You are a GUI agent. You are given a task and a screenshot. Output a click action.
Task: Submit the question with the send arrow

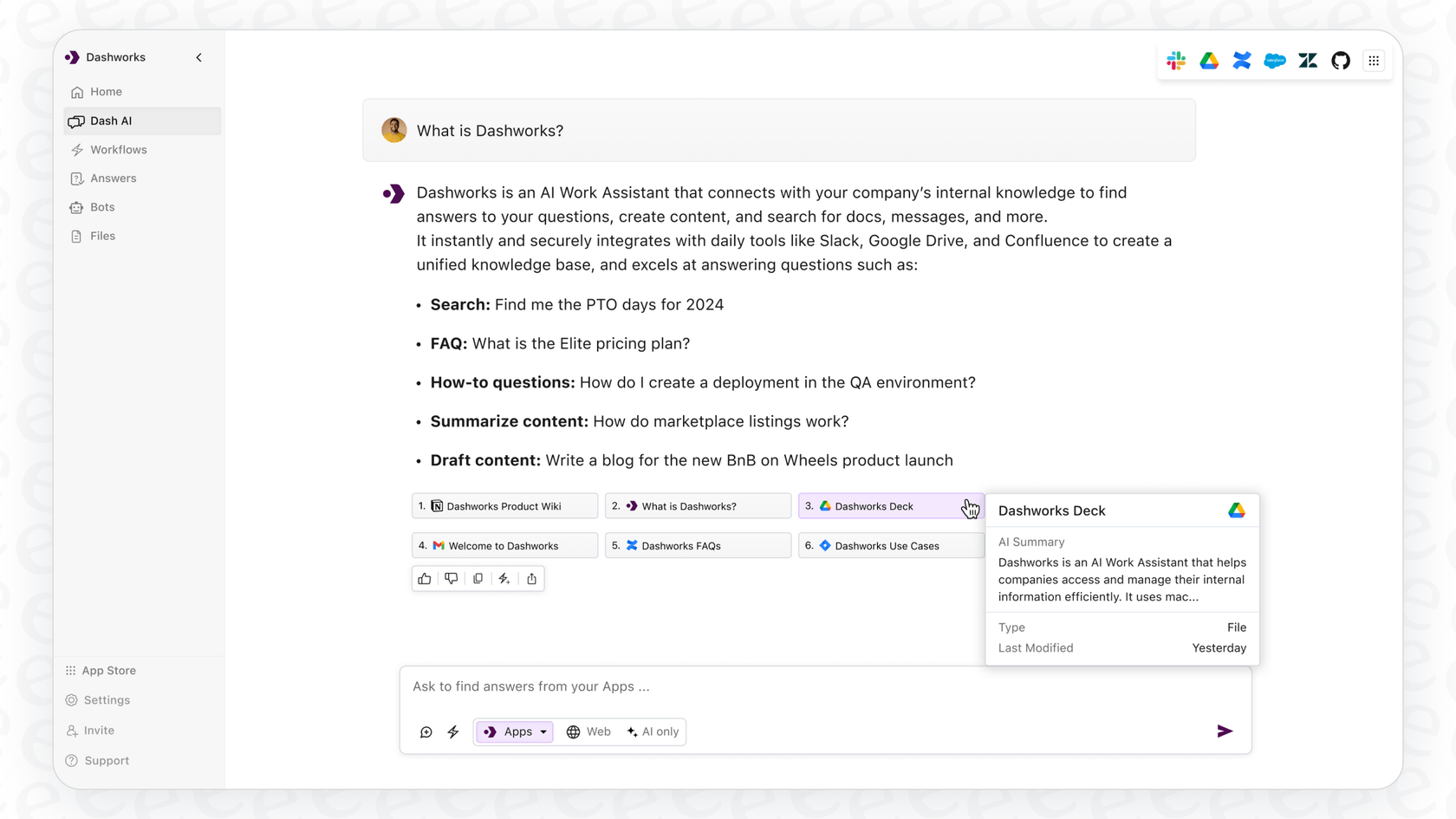pyautogui.click(x=1225, y=731)
